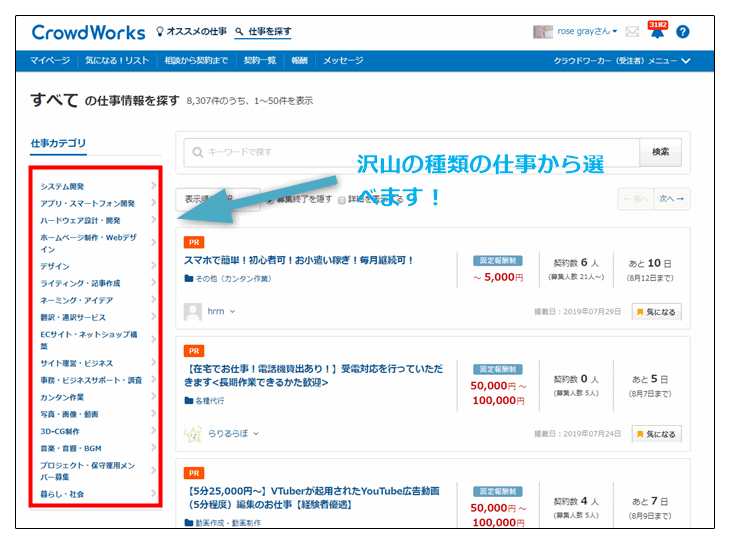The width and height of the screenshot is (730, 544).
Task: Click the disabled 前へ previous page button
Action: (x=636, y=199)
